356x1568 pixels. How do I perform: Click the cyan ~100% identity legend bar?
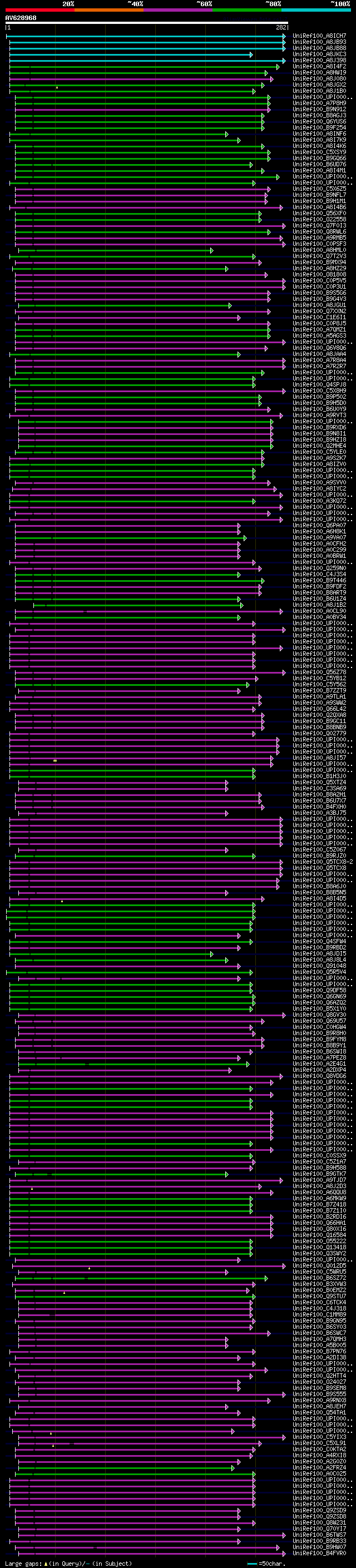click(317, 10)
